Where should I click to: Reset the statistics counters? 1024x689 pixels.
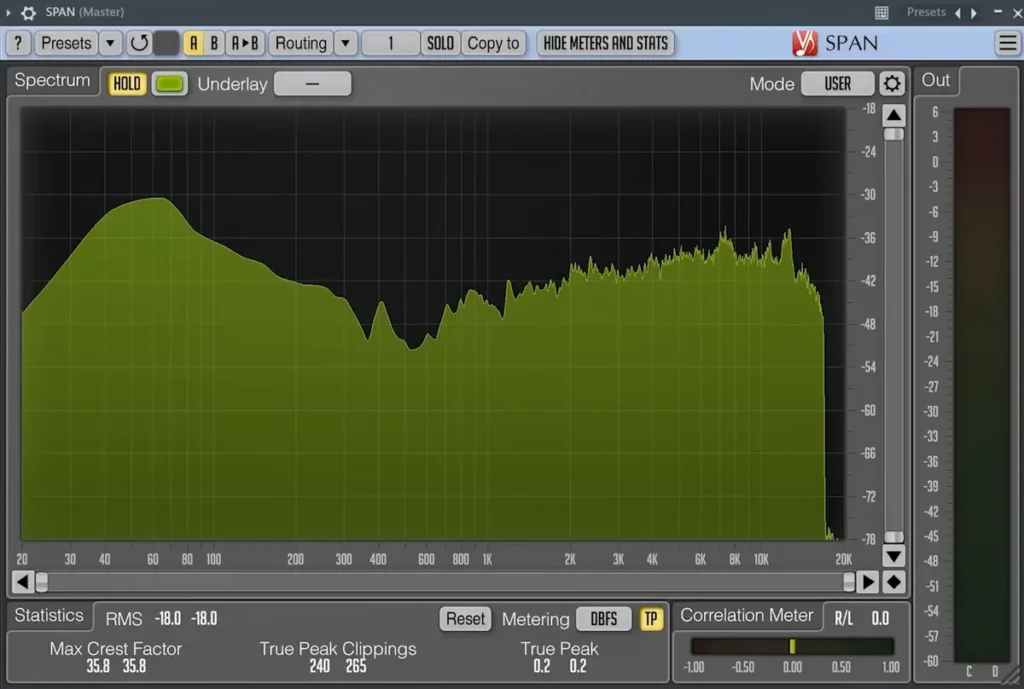[x=466, y=618]
